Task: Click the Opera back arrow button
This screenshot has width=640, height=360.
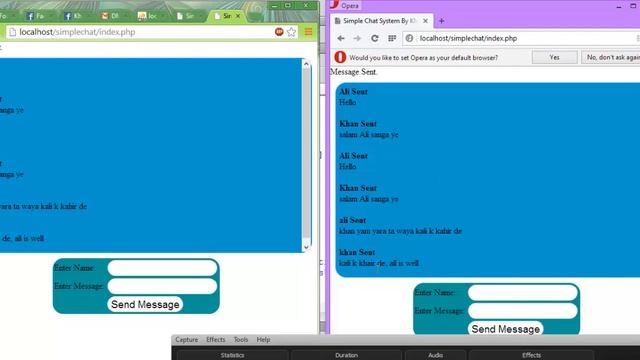Action: coord(341,38)
